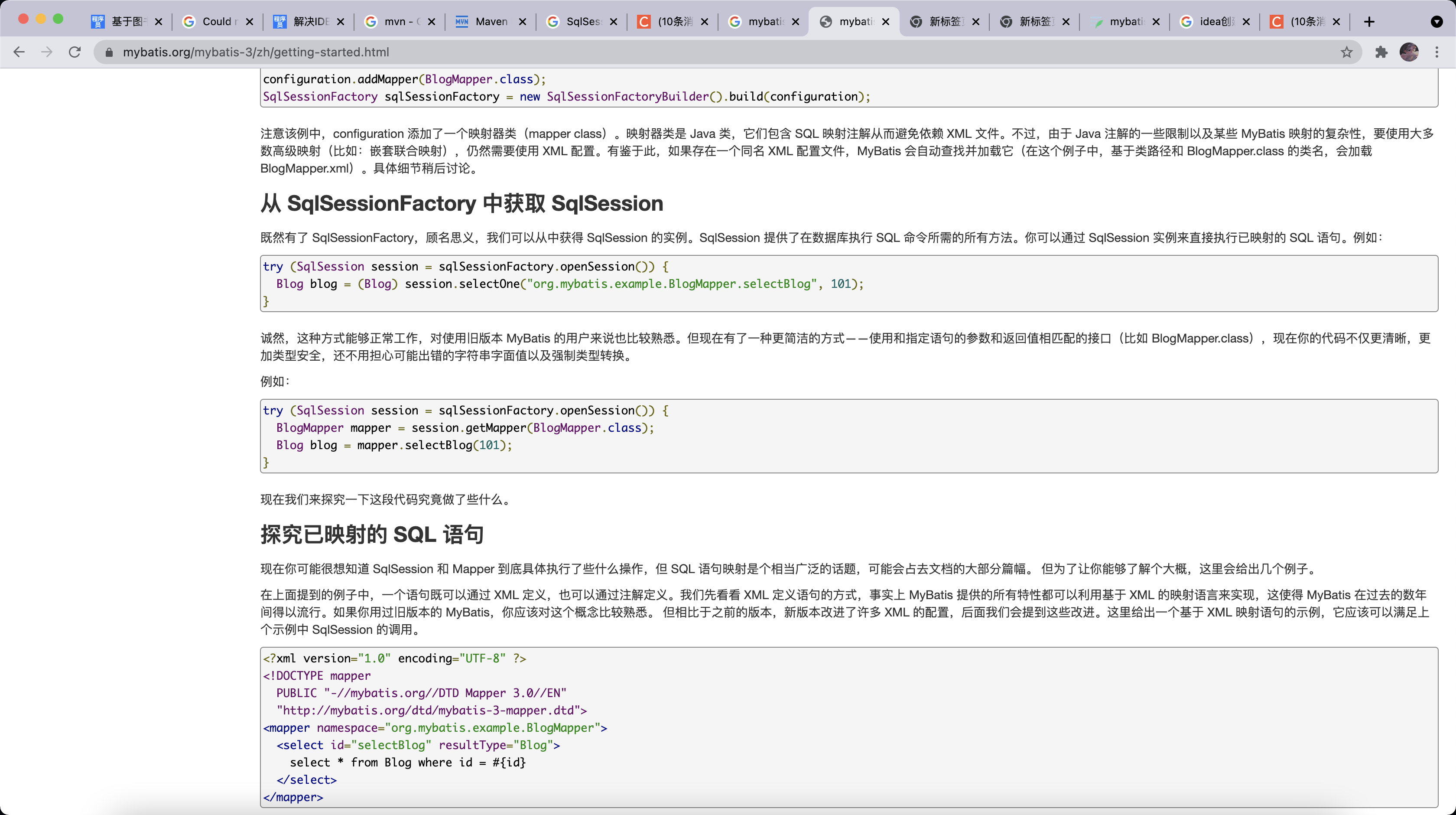Screen dimensions: 1456x815
Task: Open a new tab with plus button
Action: coord(1369,22)
